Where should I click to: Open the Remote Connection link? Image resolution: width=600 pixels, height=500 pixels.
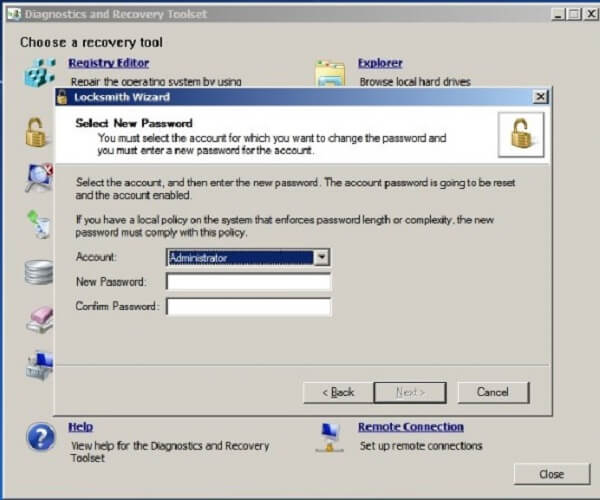pos(411,427)
